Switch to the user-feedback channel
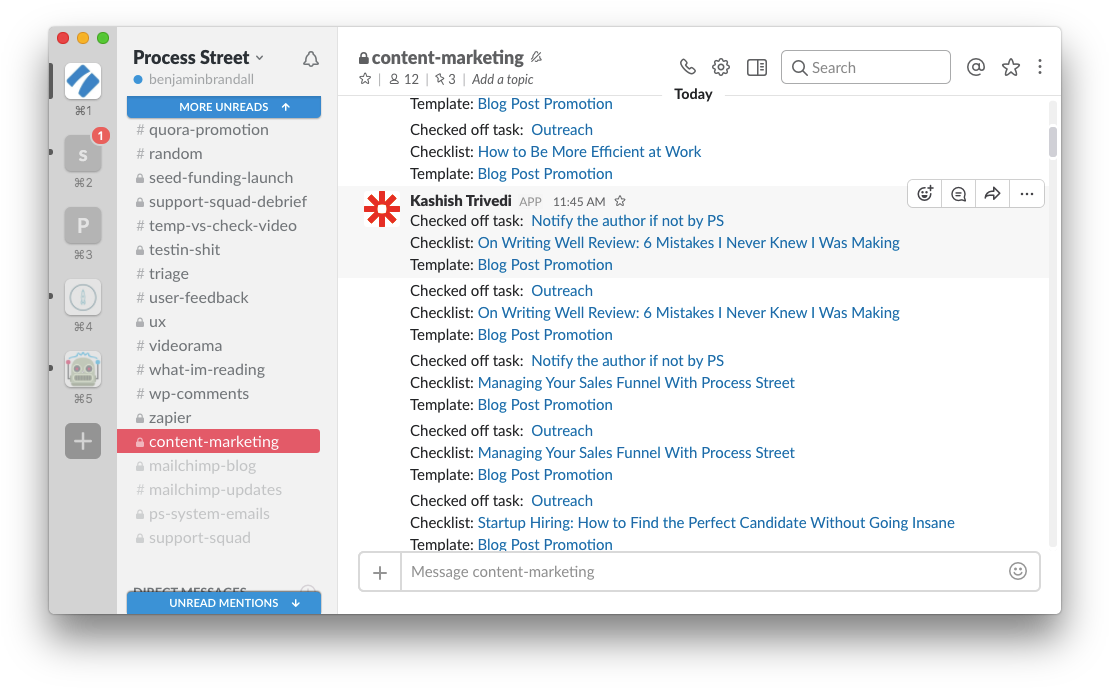Screen dimensions: 1109x688 point(198,297)
